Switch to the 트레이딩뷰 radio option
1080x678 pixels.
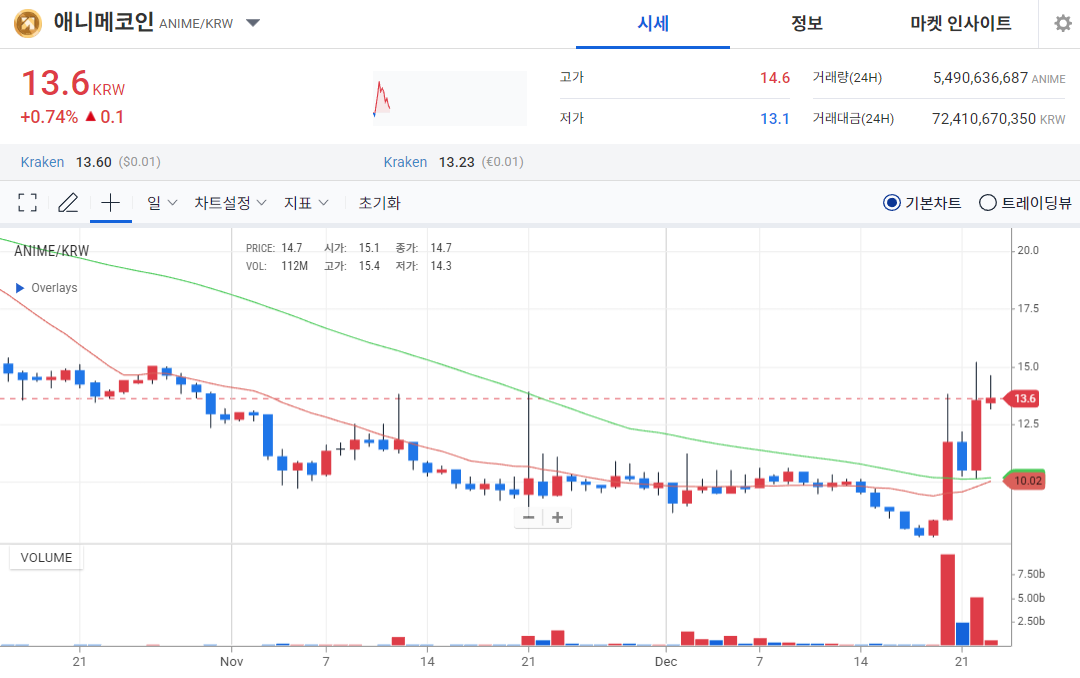coord(986,201)
